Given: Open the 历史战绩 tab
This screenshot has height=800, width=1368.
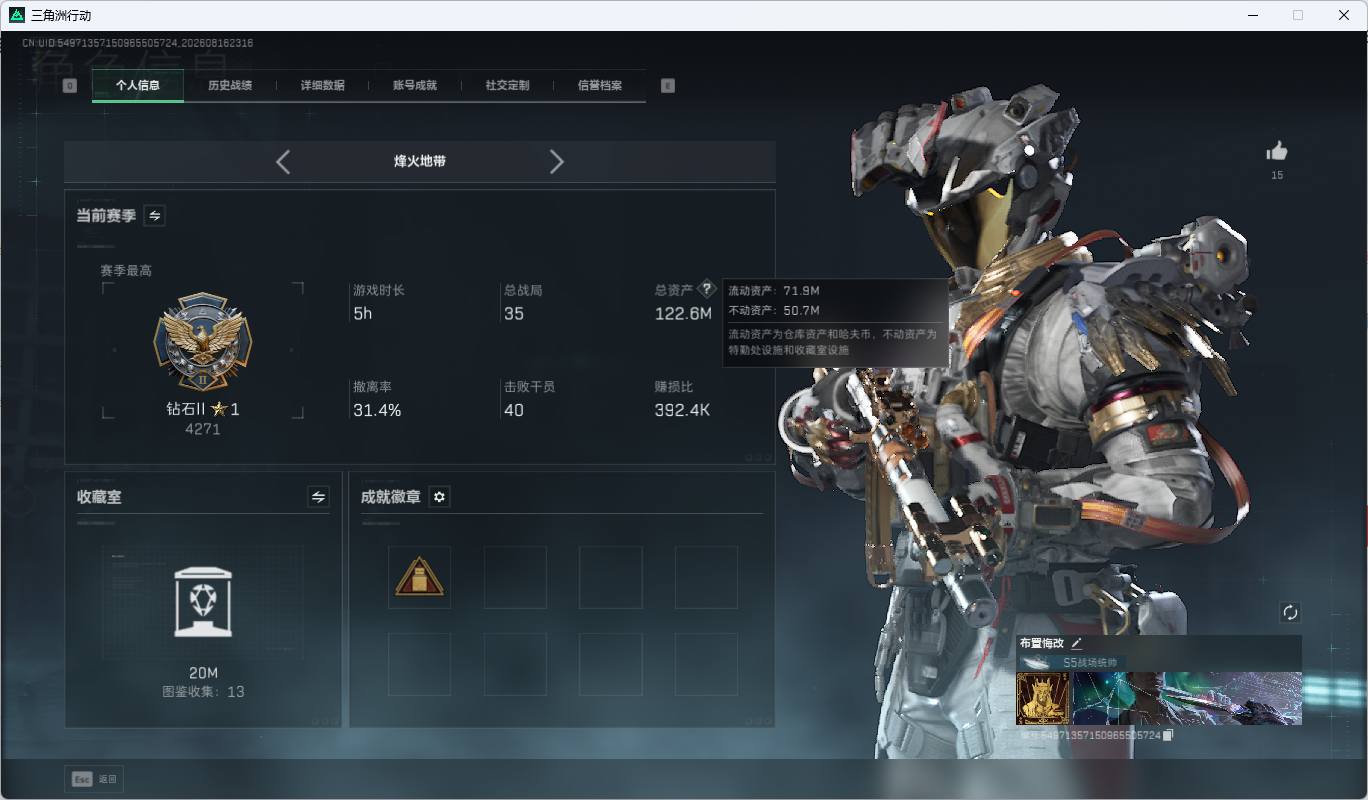Looking at the screenshot, I should 230,86.
